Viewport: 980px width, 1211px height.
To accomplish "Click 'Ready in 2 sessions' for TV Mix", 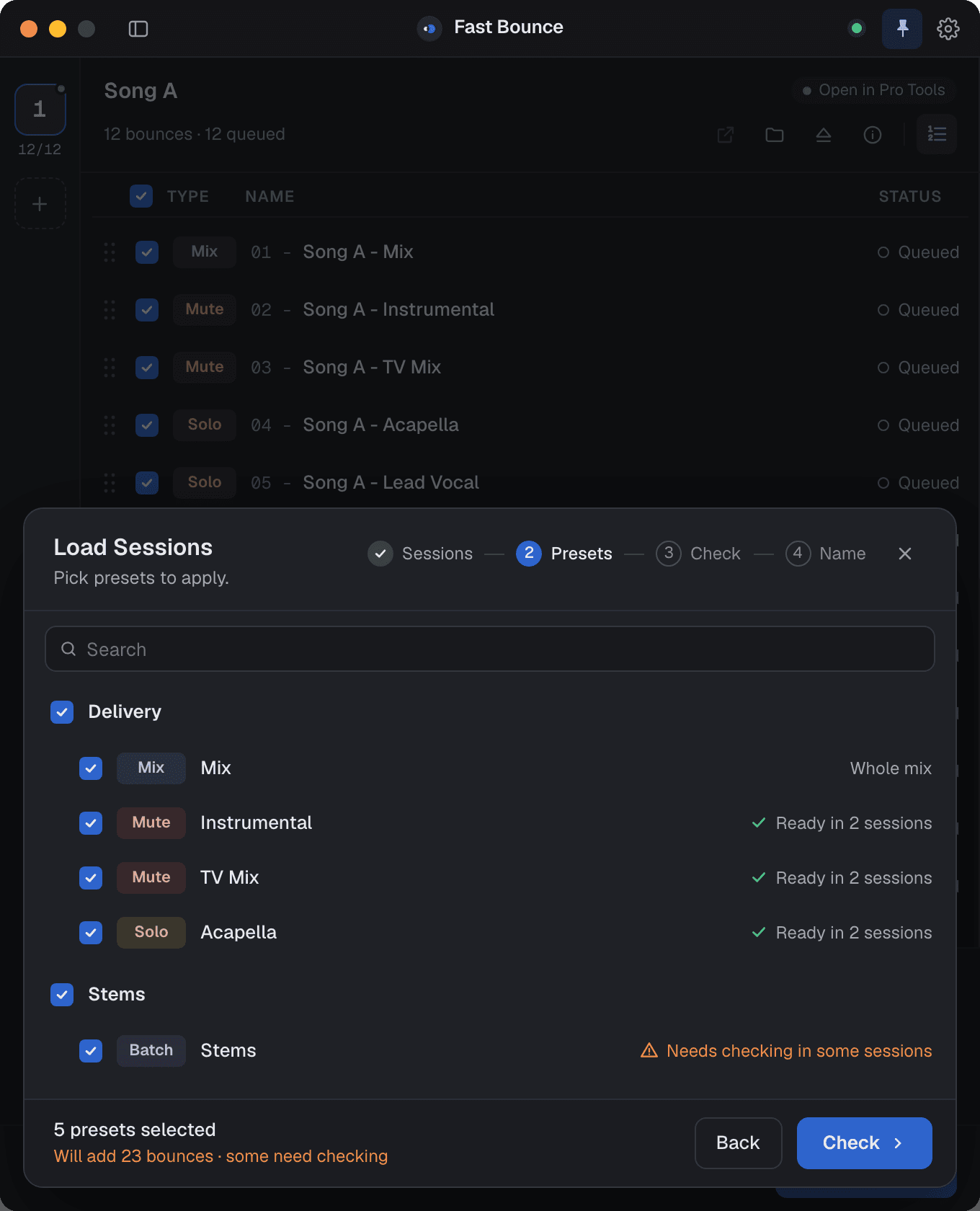I will (x=854, y=878).
